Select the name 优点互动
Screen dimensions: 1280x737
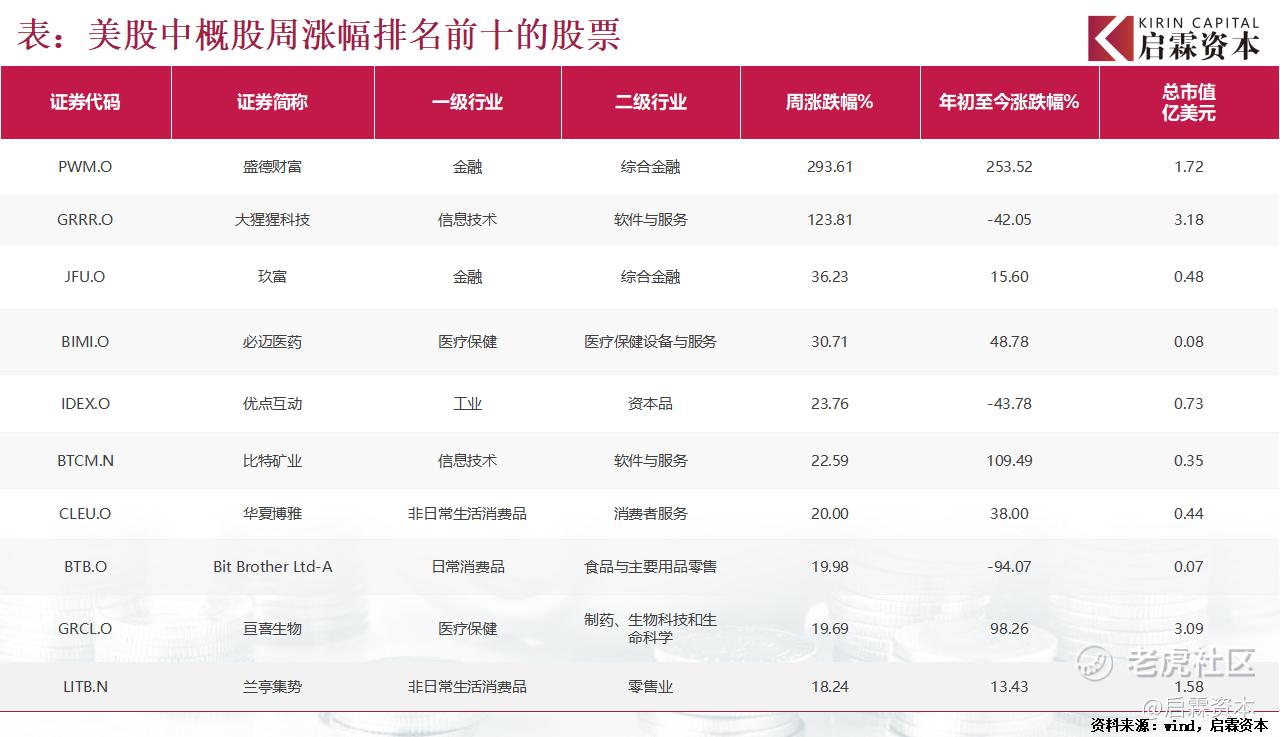(x=272, y=403)
